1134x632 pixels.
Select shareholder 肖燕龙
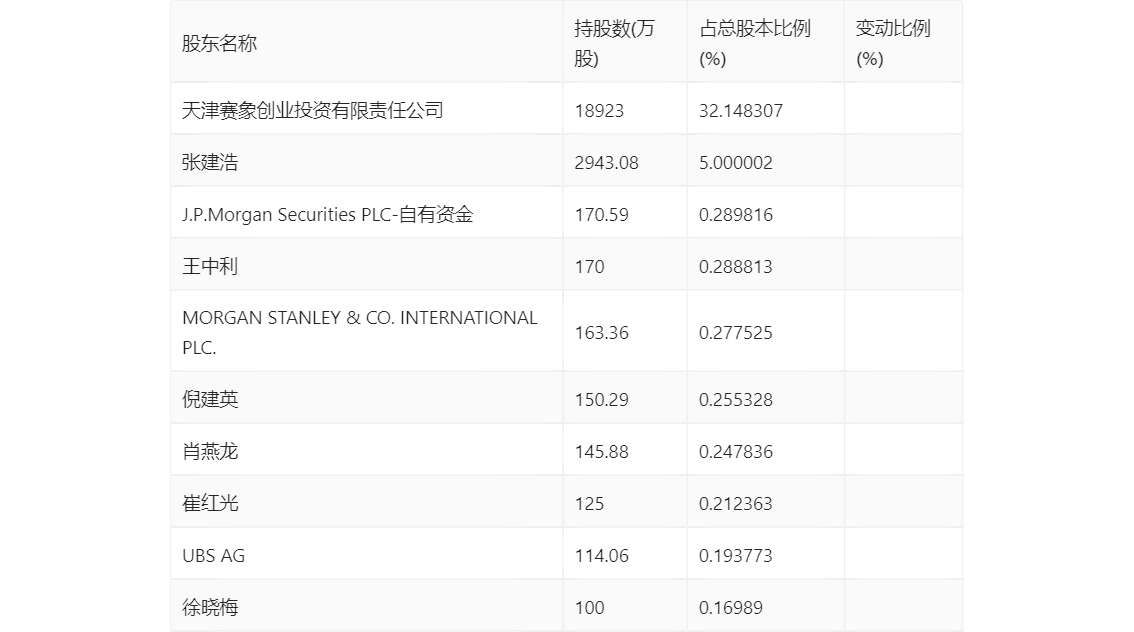pos(210,451)
